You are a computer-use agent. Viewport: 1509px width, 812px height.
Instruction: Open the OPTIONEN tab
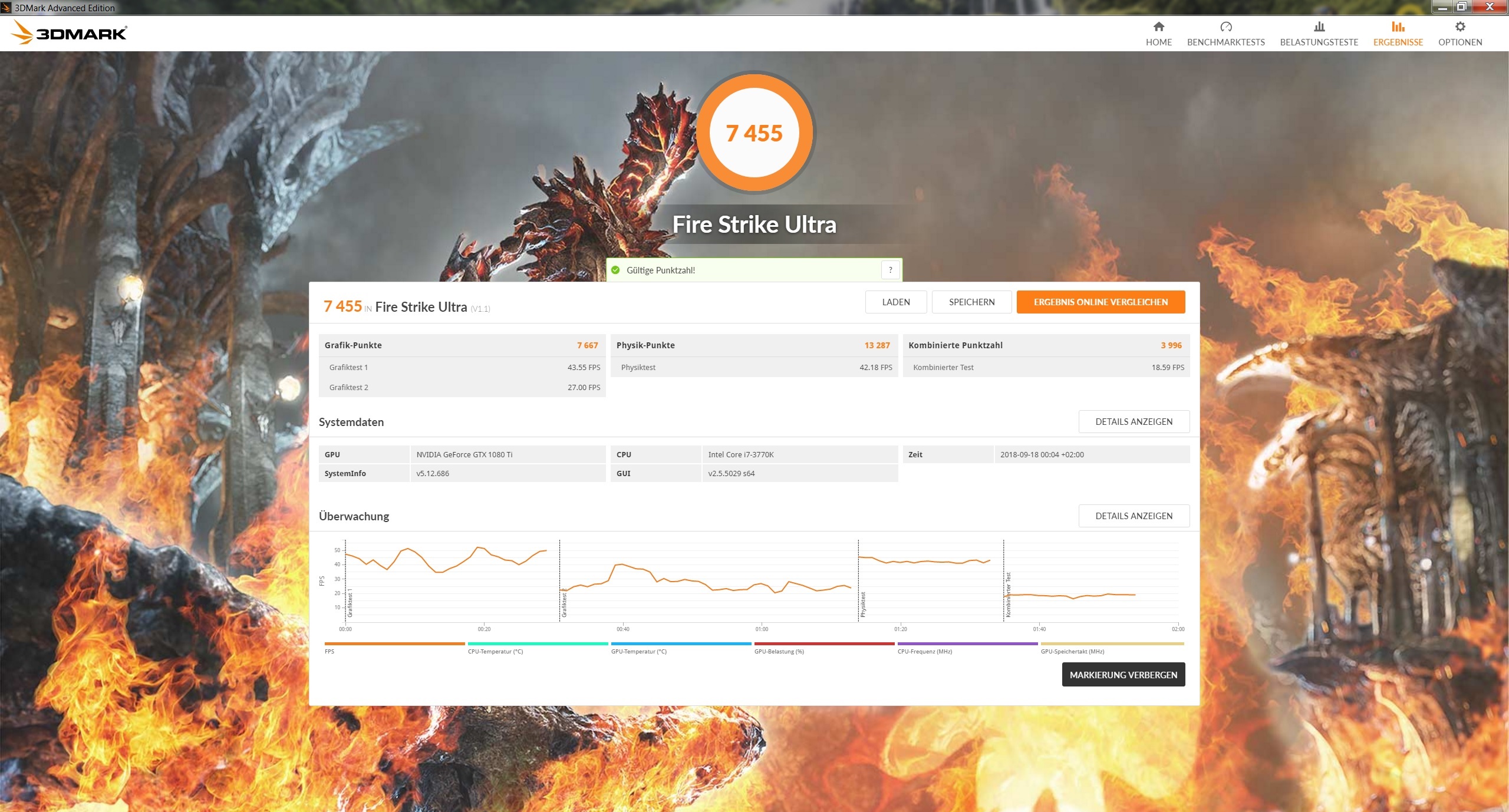[x=1459, y=42]
